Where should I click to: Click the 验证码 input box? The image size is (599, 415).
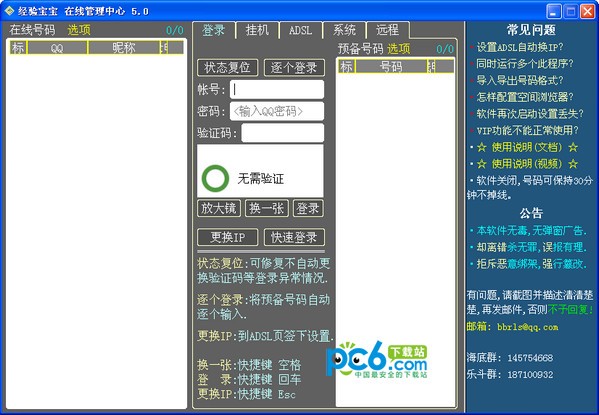pyautogui.click(x=283, y=133)
